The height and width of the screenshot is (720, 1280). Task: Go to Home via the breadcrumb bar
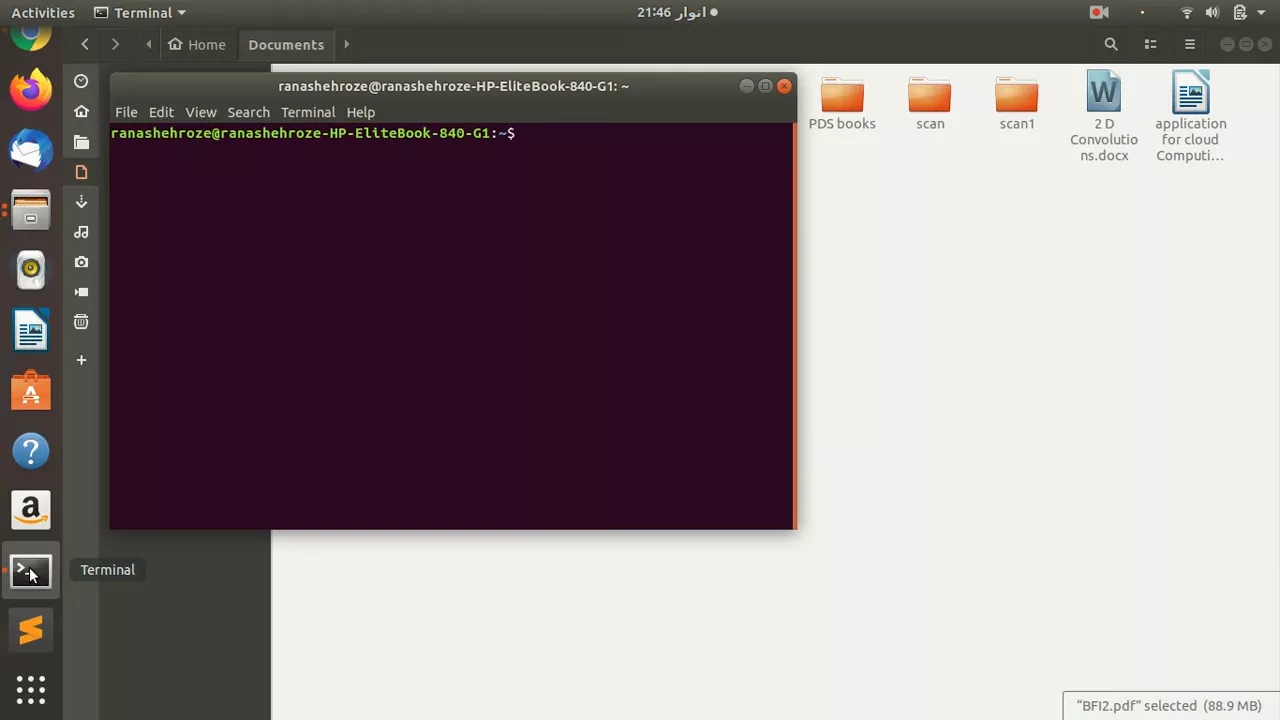pyautogui.click(x=197, y=44)
